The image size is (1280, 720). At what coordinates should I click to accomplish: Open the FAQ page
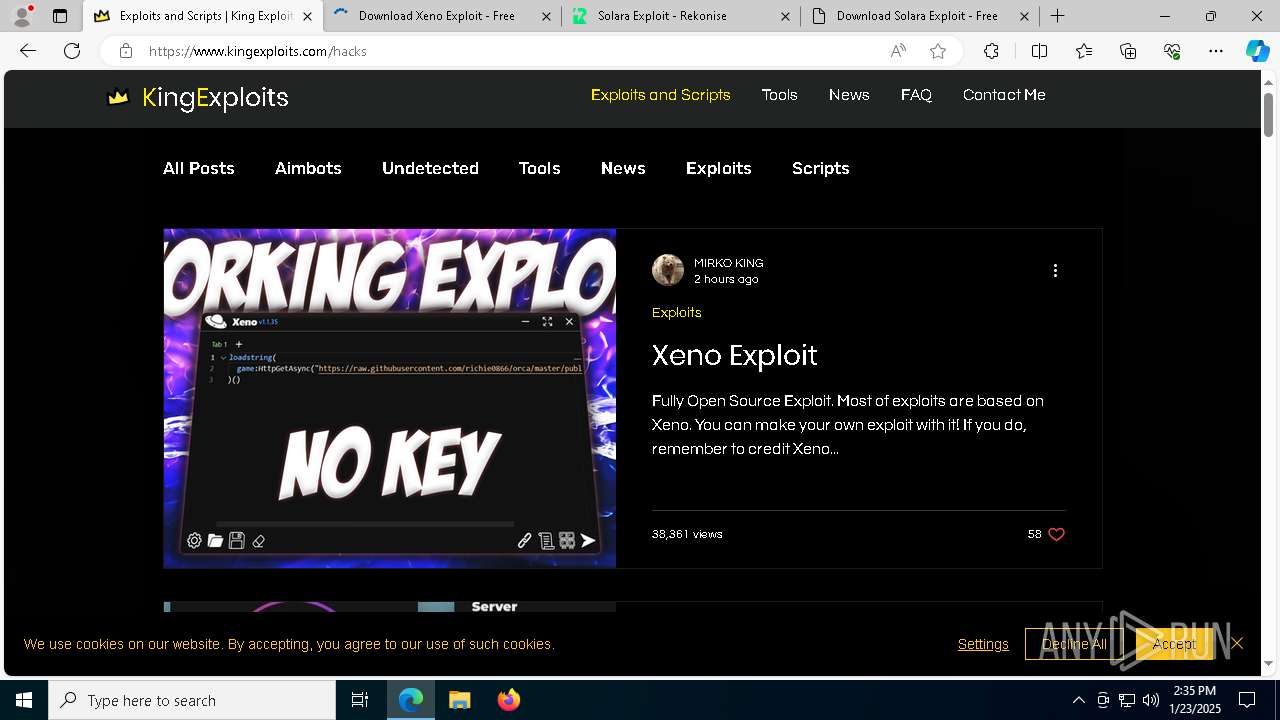916,95
